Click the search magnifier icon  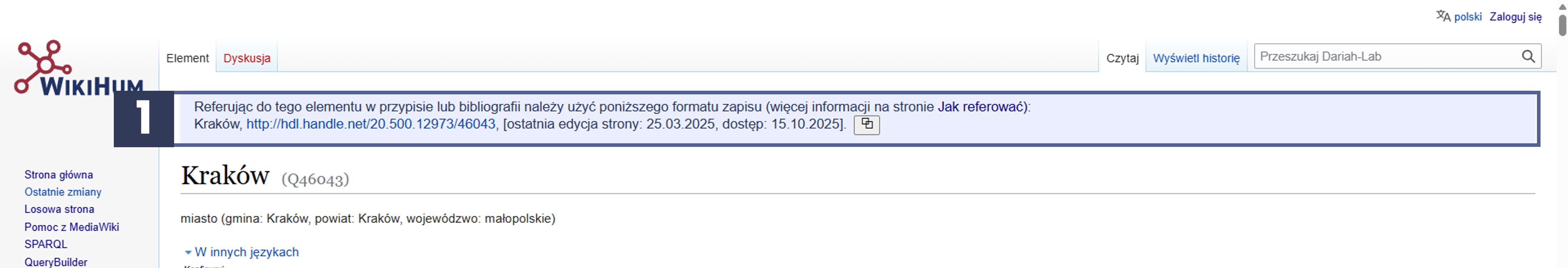coord(1528,57)
